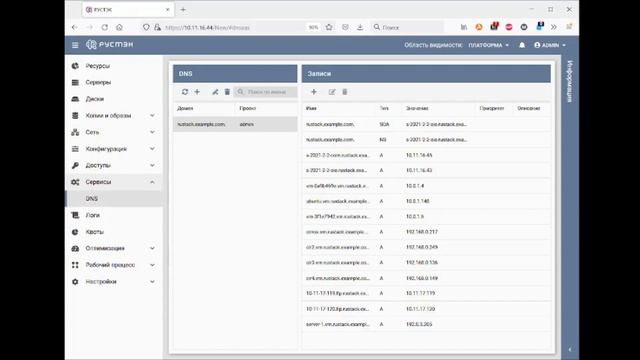
Task: Focus the browser search box
Action: point(408,27)
